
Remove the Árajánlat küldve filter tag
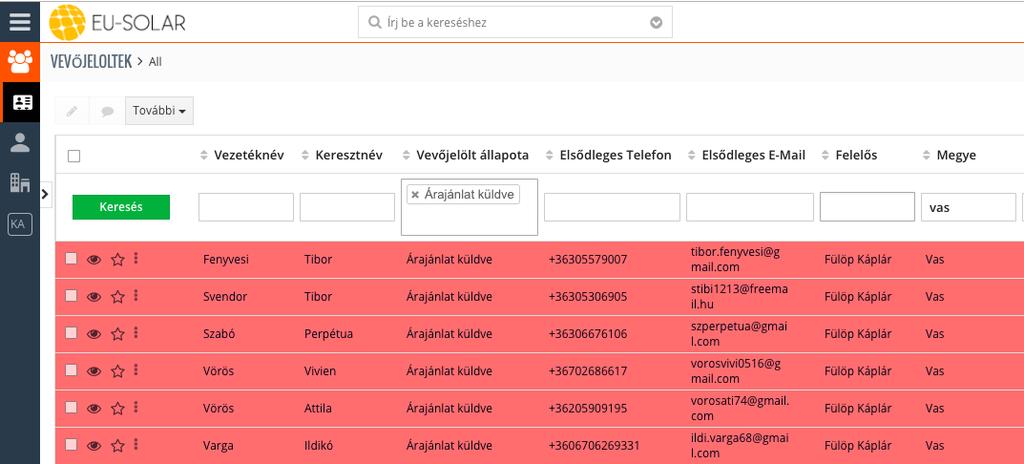click(415, 195)
